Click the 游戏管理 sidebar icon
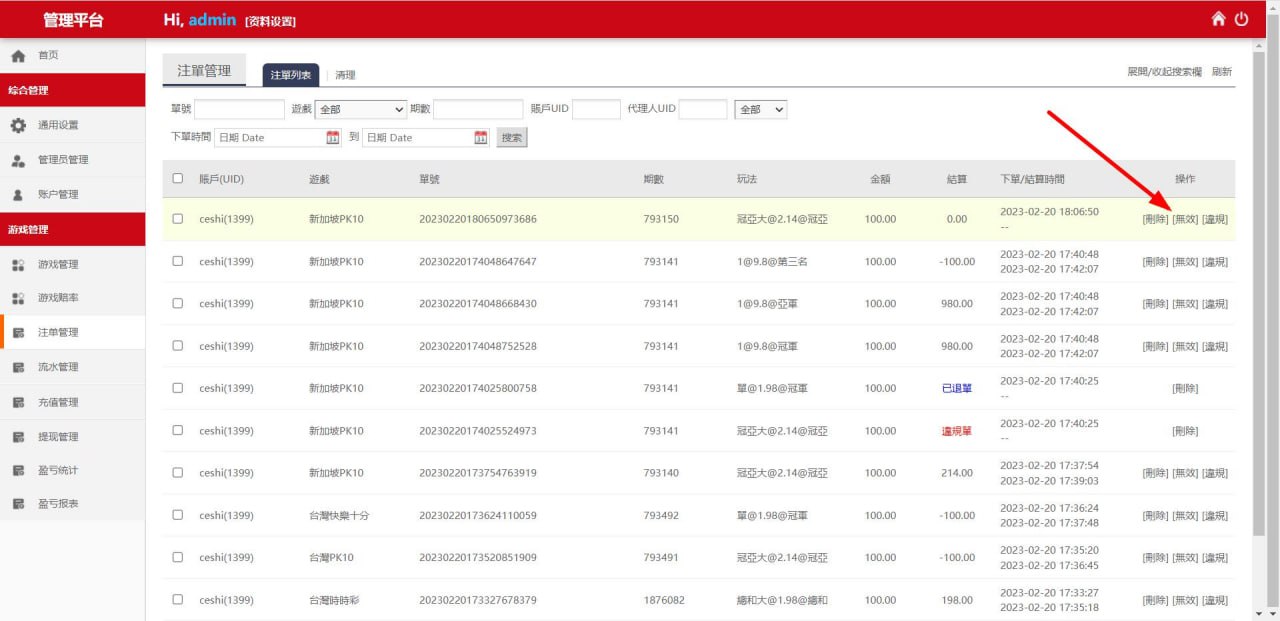Image resolution: width=1280 pixels, height=621 pixels. [x=18, y=265]
